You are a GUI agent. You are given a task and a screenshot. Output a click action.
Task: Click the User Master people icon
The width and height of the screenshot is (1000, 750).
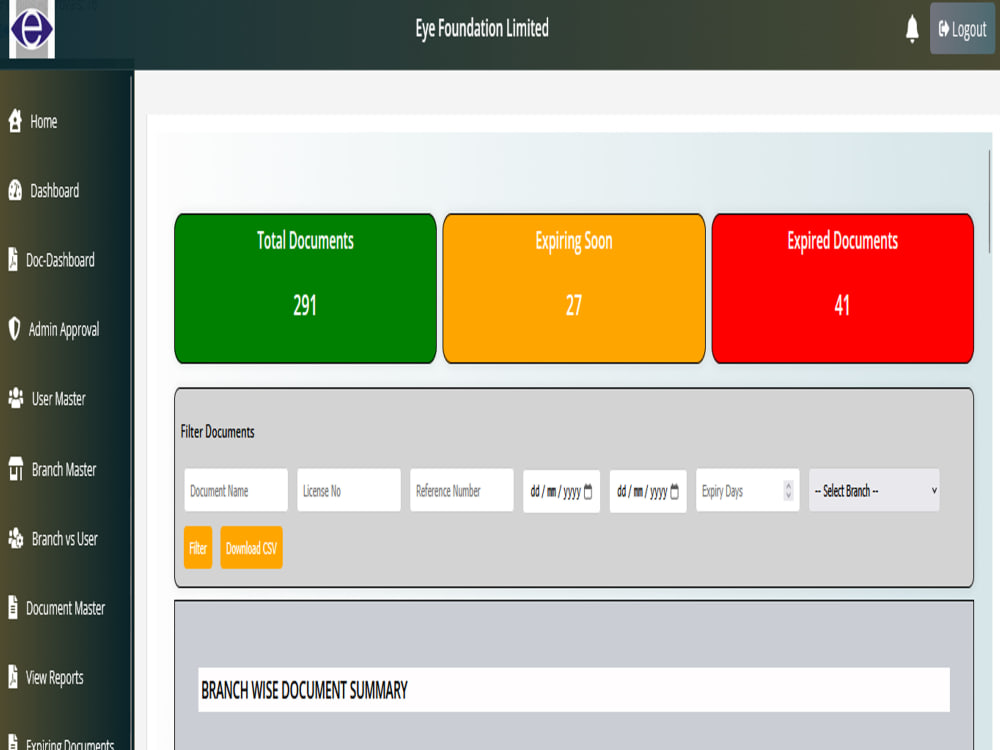point(16,397)
